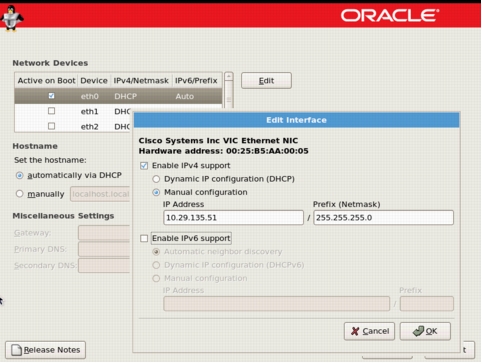Click scroll-up arrow of devices list
Viewport: 482px width, 364px height.
[229, 76]
